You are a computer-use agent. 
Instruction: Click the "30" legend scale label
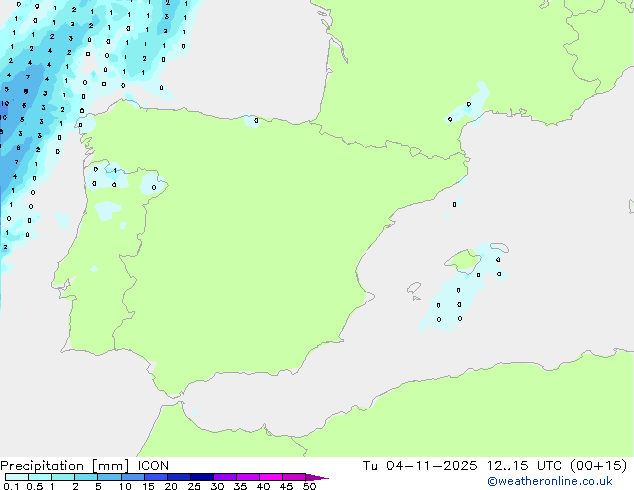tap(217, 486)
